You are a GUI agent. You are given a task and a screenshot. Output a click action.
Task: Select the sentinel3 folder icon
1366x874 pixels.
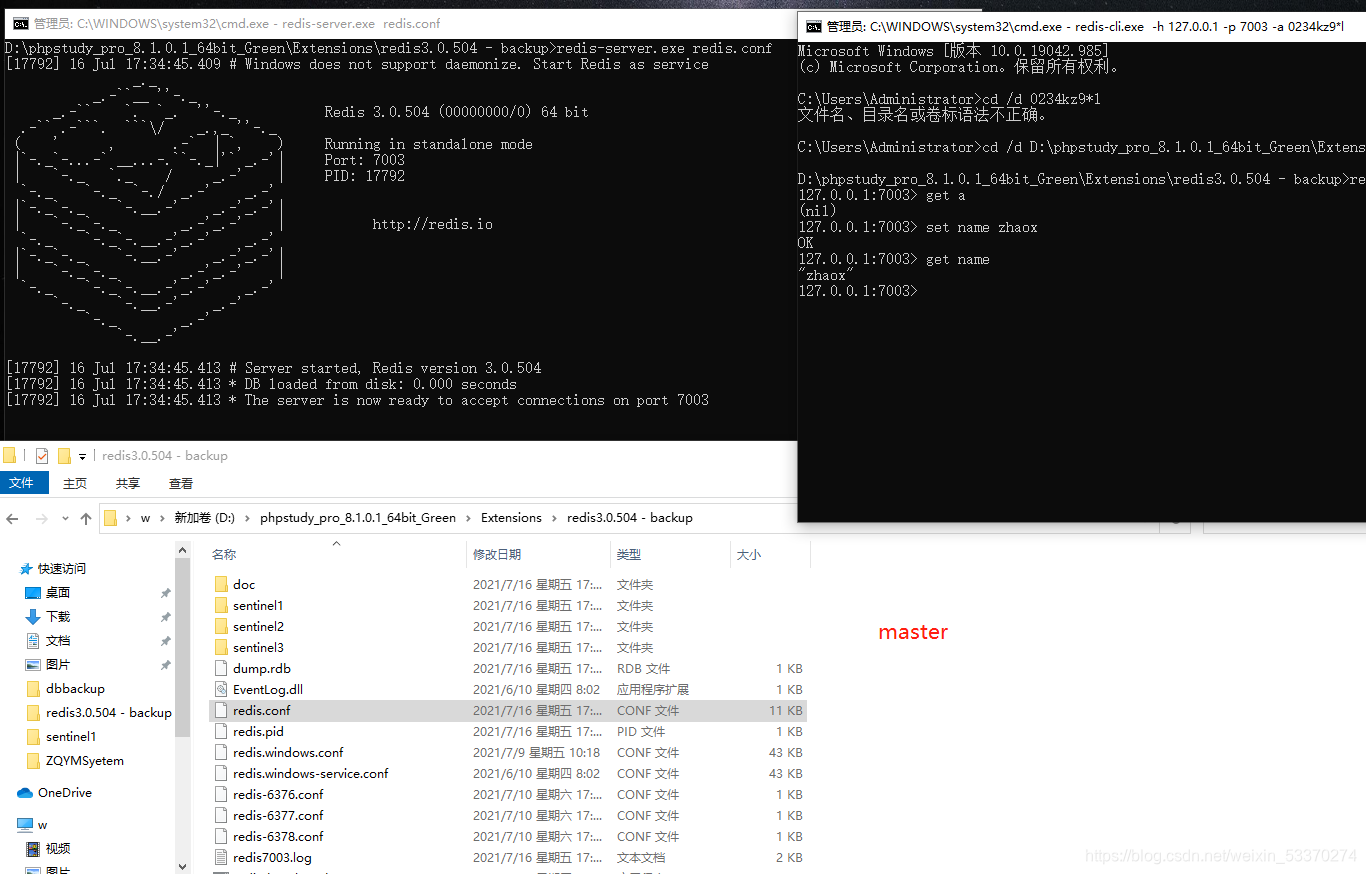[x=221, y=647]
